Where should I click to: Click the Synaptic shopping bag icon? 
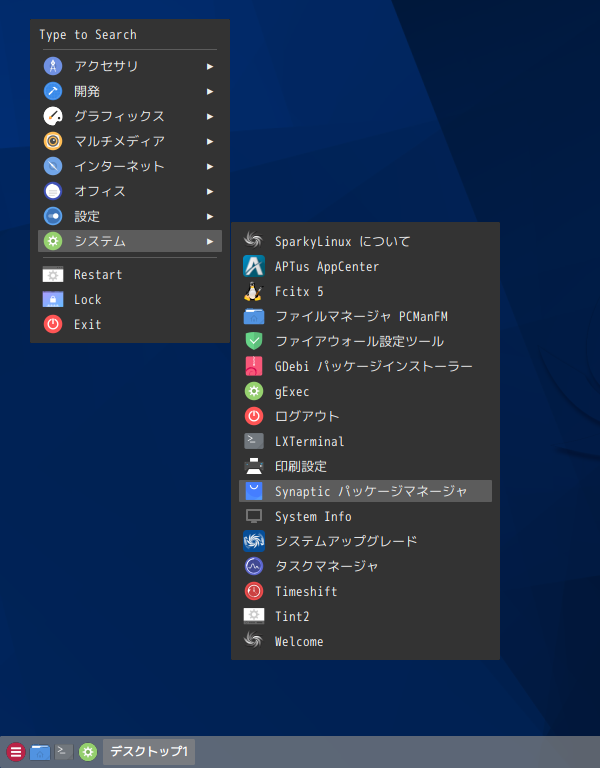[x=254, y=491]
